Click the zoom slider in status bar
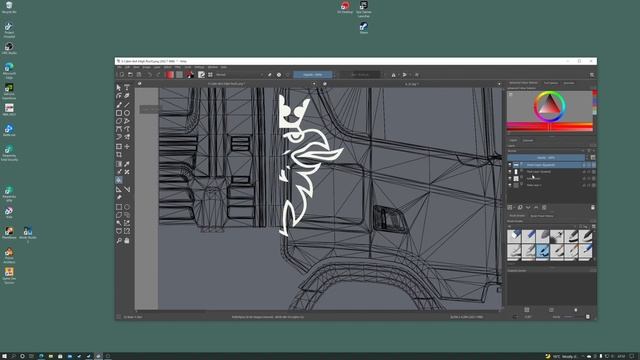This screenshot has width=640, height=360. click(x=576, y=317)
